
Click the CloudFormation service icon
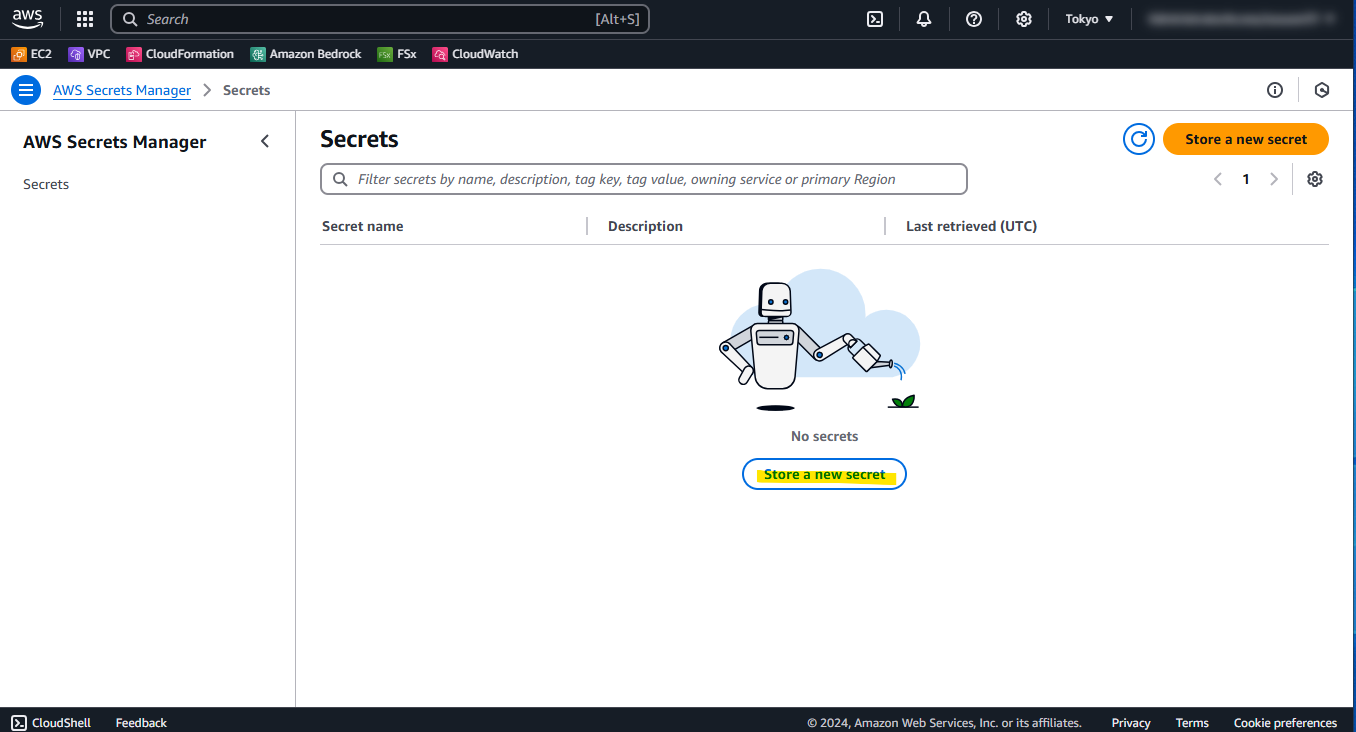(x=134, y=54)
